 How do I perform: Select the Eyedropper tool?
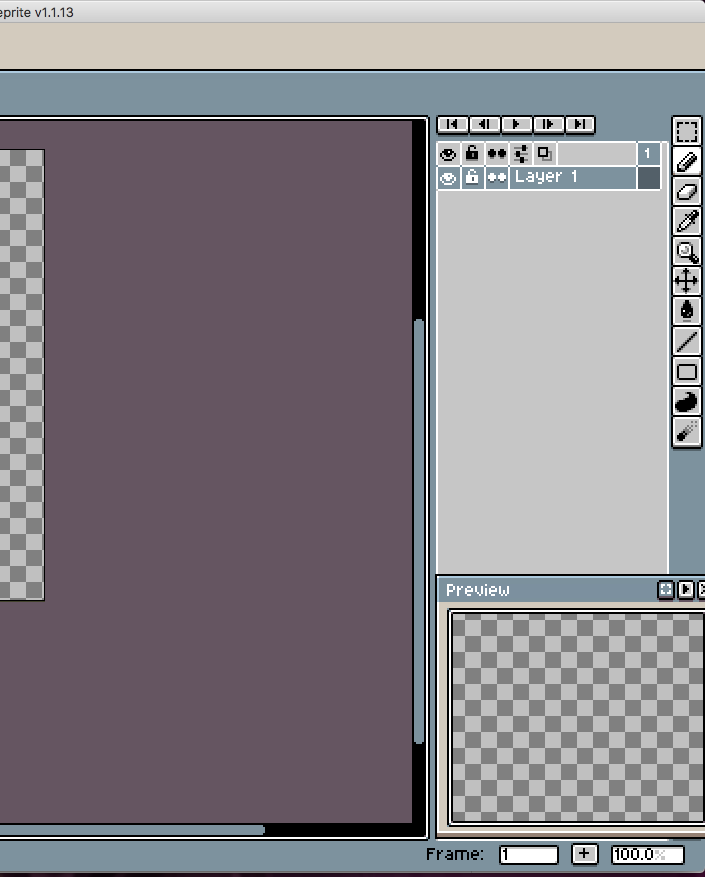pyautogui.click(x=687, y=221)
